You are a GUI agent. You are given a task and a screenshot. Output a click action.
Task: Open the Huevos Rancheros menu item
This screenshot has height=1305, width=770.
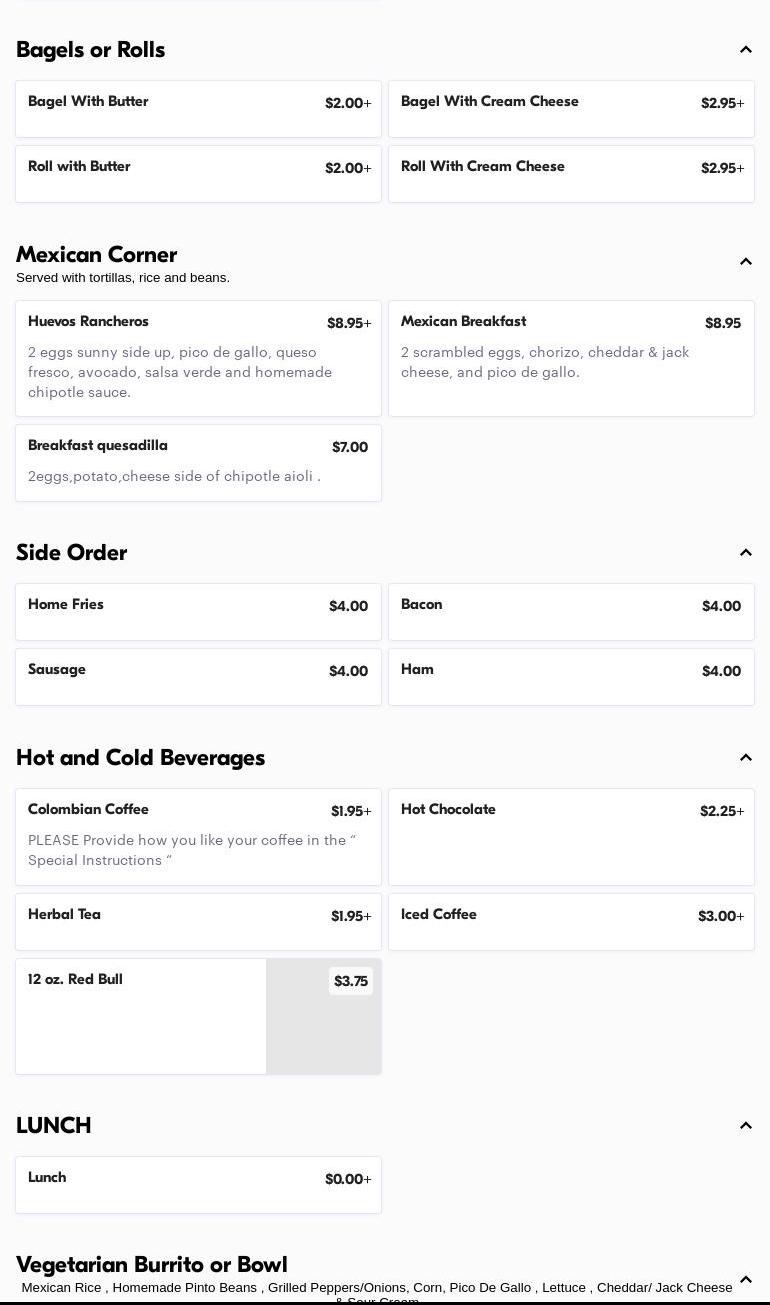pos(198,358)
